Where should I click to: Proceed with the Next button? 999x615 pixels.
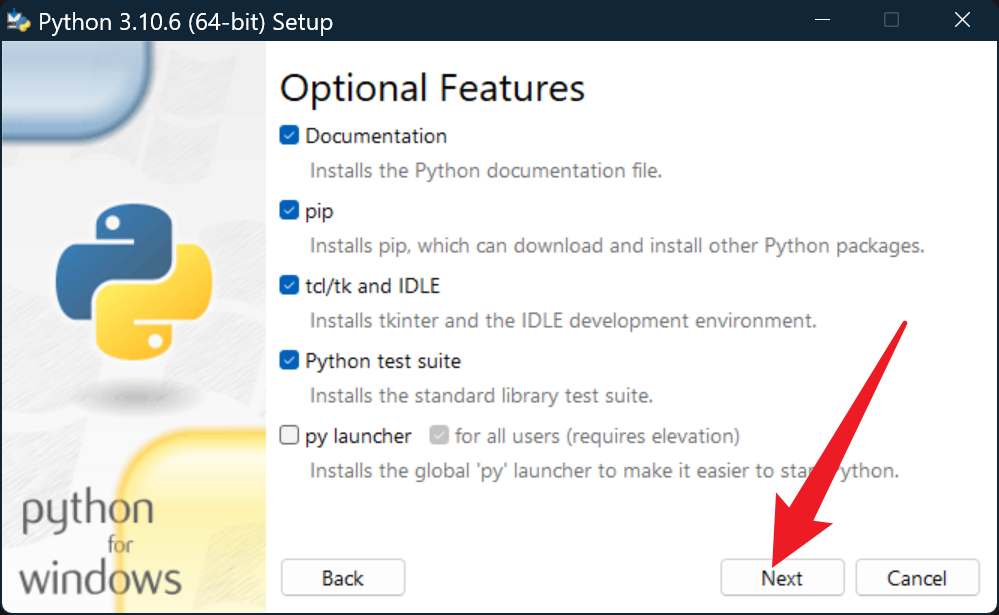pos(782,577)
